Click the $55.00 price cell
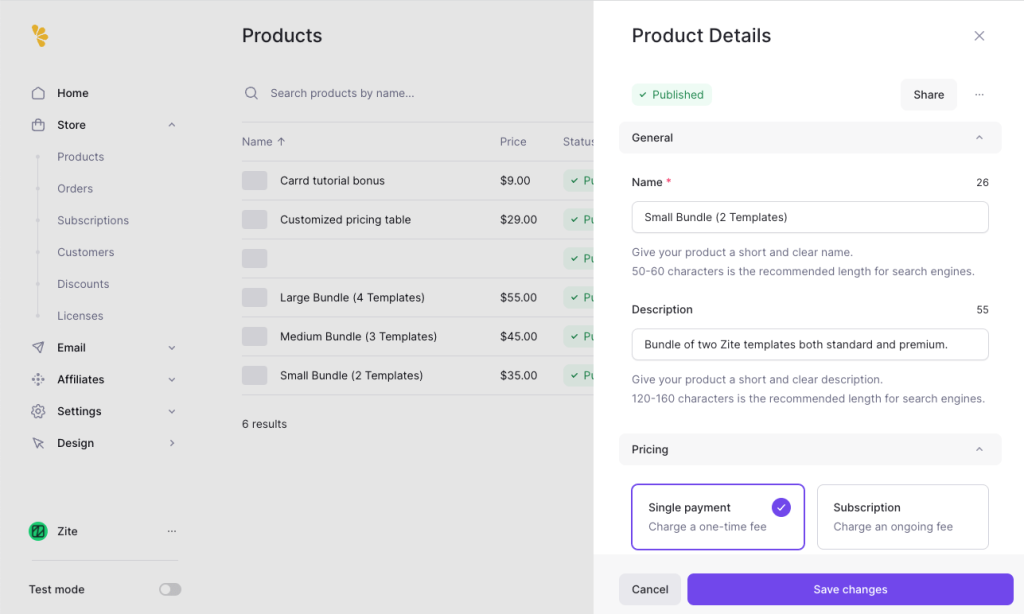 (519, 297)
